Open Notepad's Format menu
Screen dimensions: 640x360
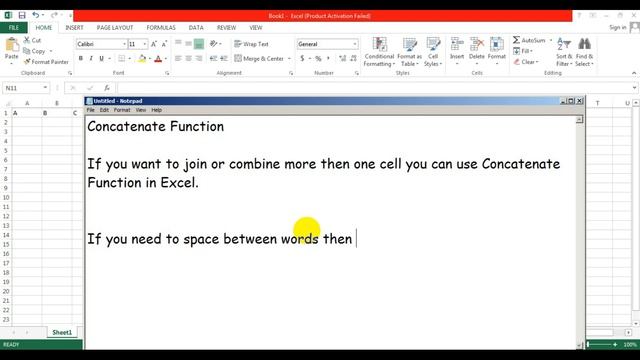point(122,110)
